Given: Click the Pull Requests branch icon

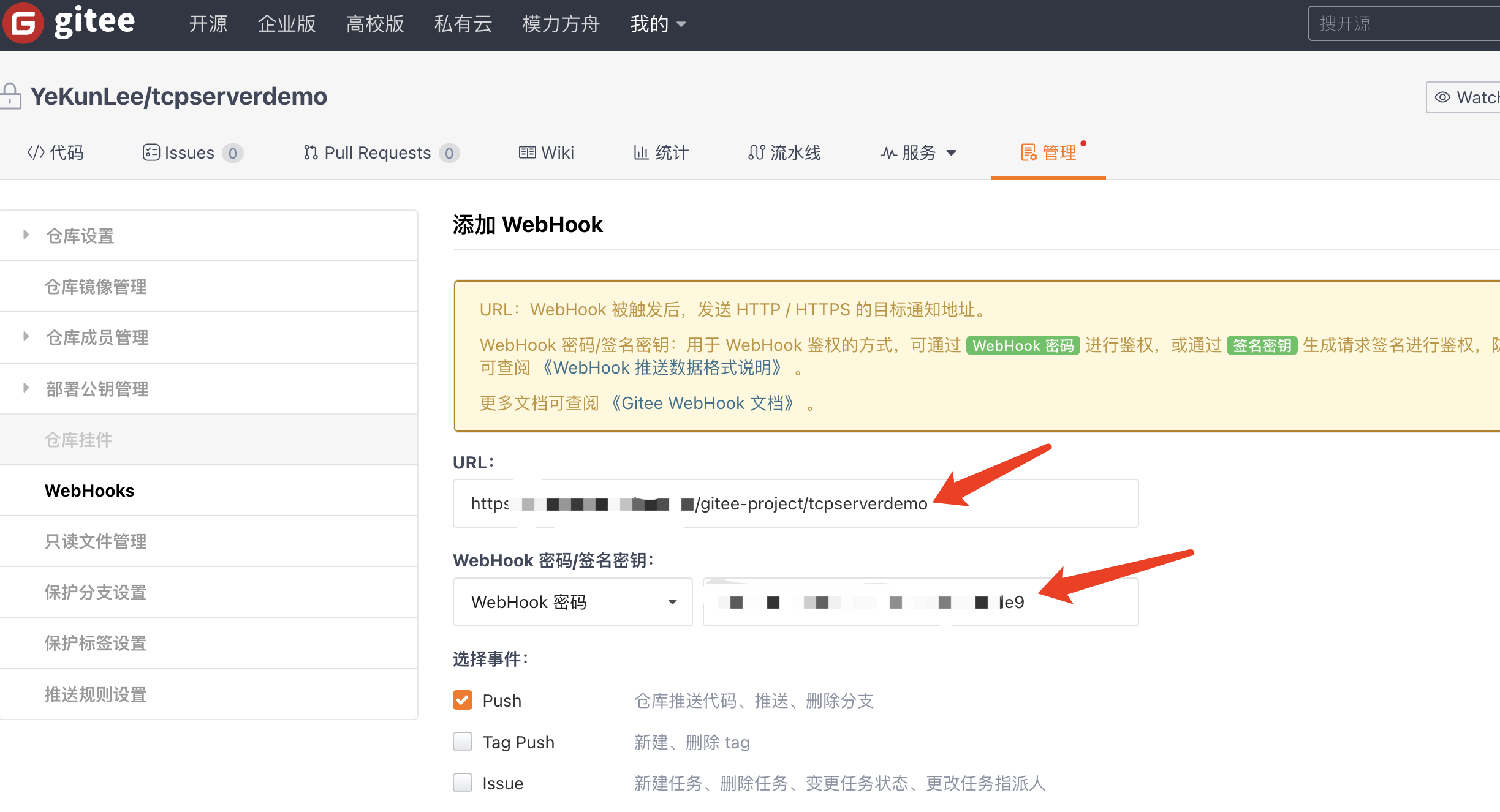Looking at the screenshot, I should (x=311, y=152).
